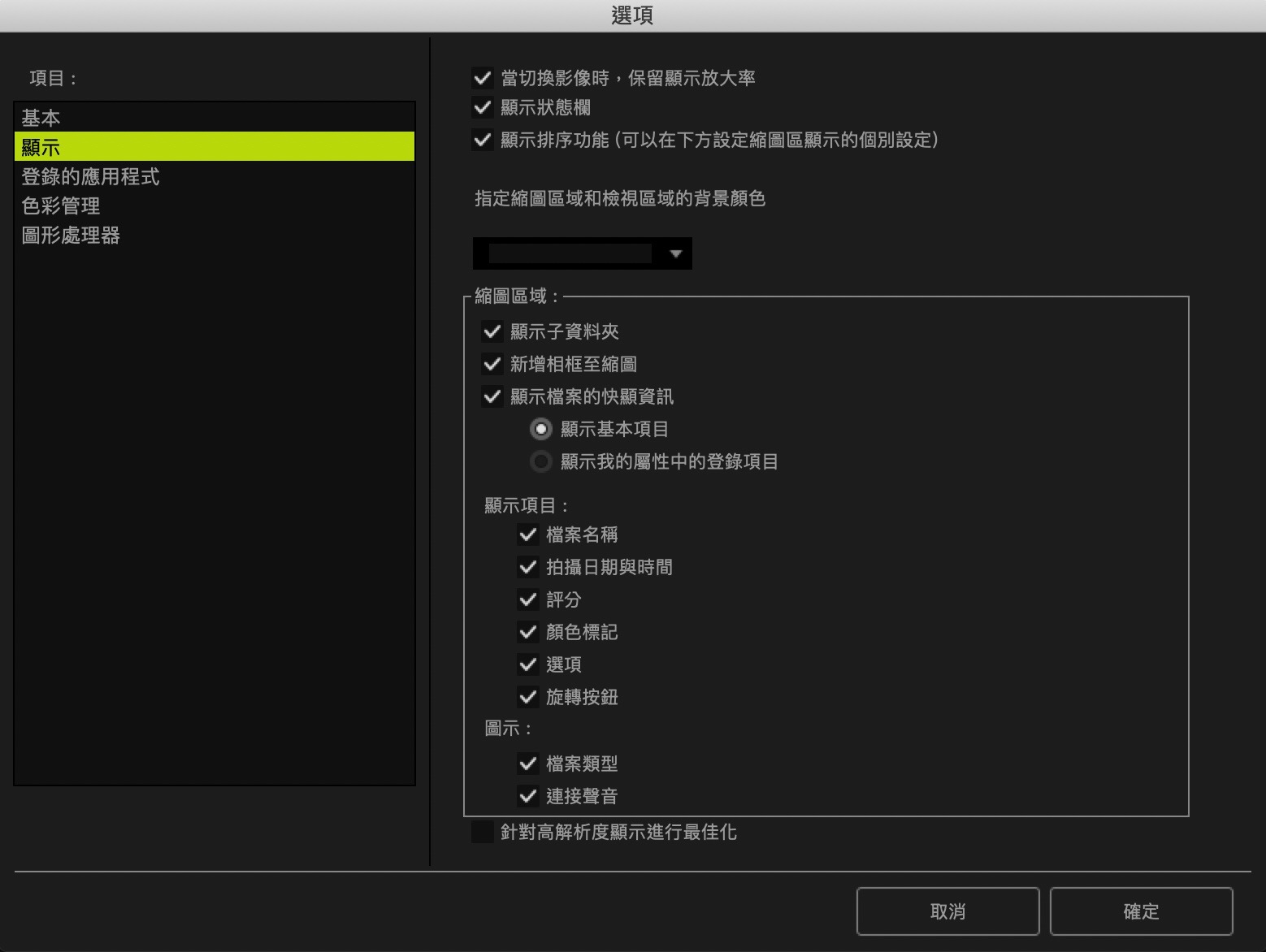The width and height of the screenshot is (1266, 952).
Task: Select 基本 in the item list
Action: coord(41,118)
